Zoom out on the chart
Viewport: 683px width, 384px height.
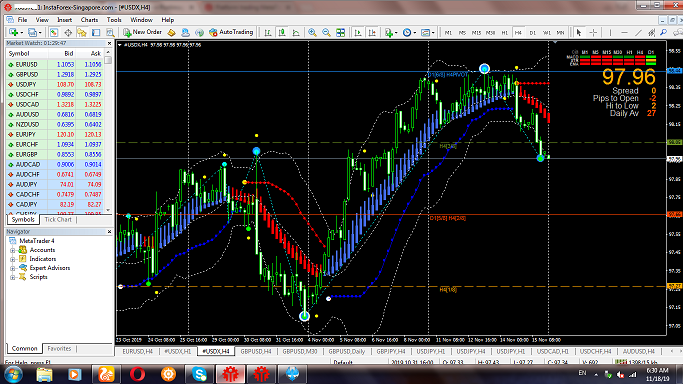(326, 33)
